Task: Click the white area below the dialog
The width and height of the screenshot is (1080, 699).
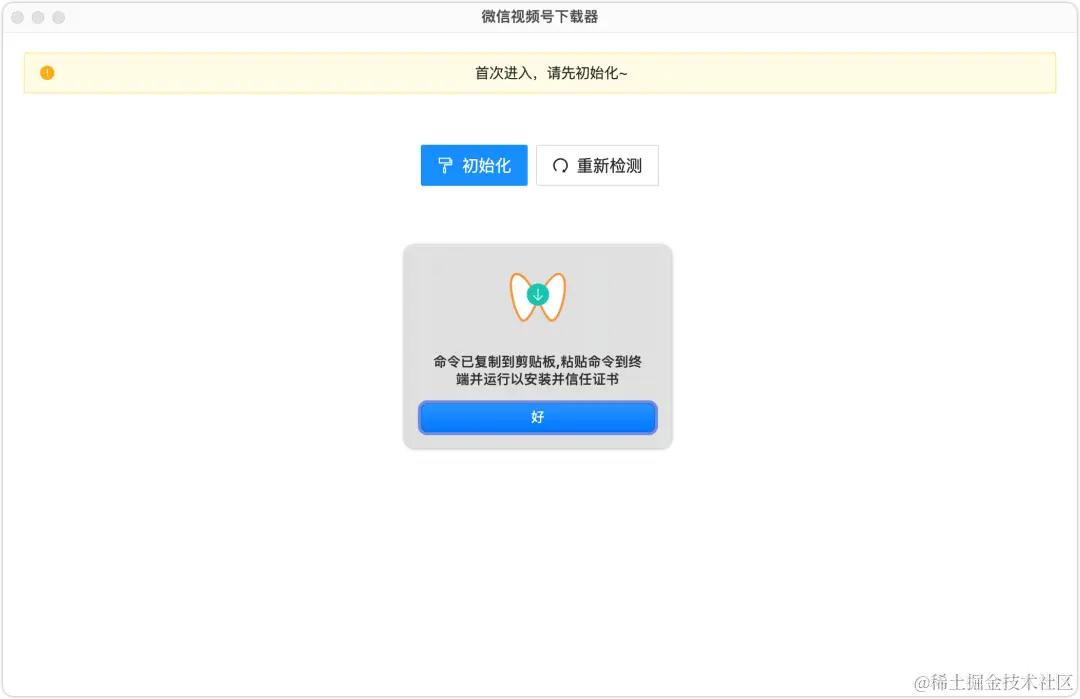Action: tap(540, 550)
